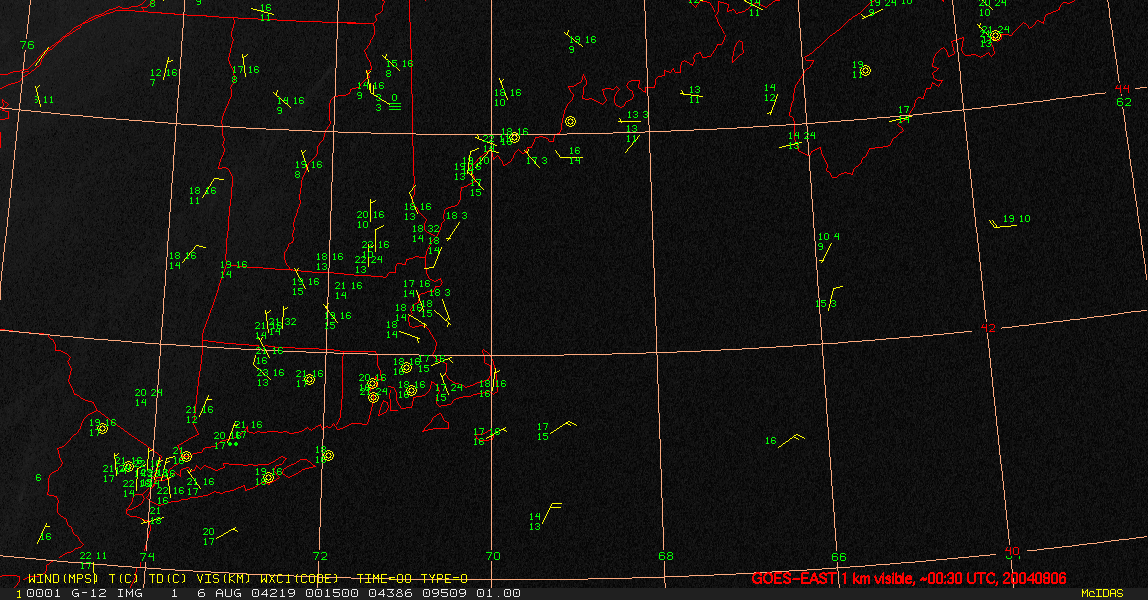The height and width of the screenshot is (600, 1148).
Task: Click the 001500 time value in status line
Action: (332, 593)
